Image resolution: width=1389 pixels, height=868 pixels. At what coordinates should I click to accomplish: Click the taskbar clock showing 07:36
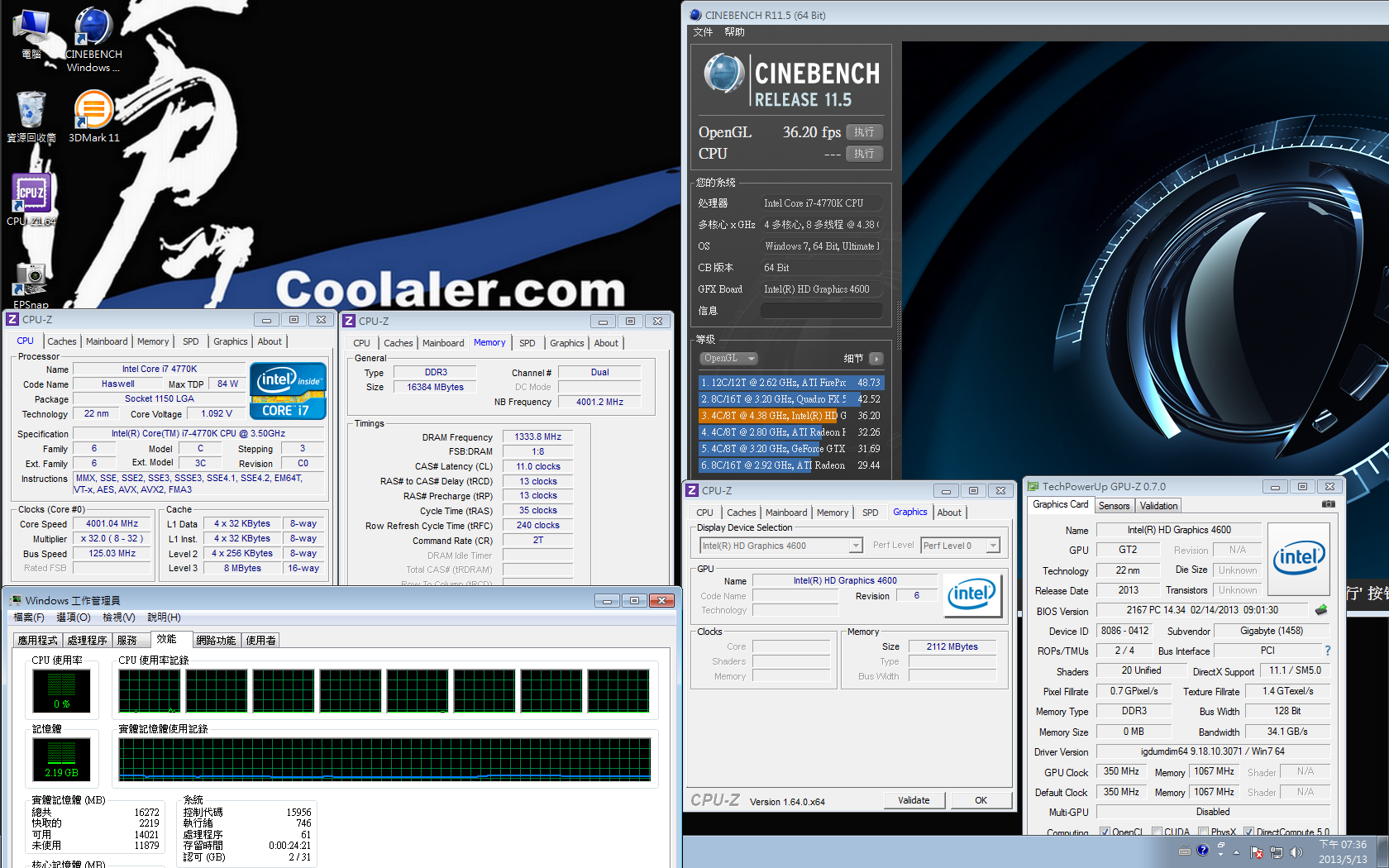click(1343, 852)
